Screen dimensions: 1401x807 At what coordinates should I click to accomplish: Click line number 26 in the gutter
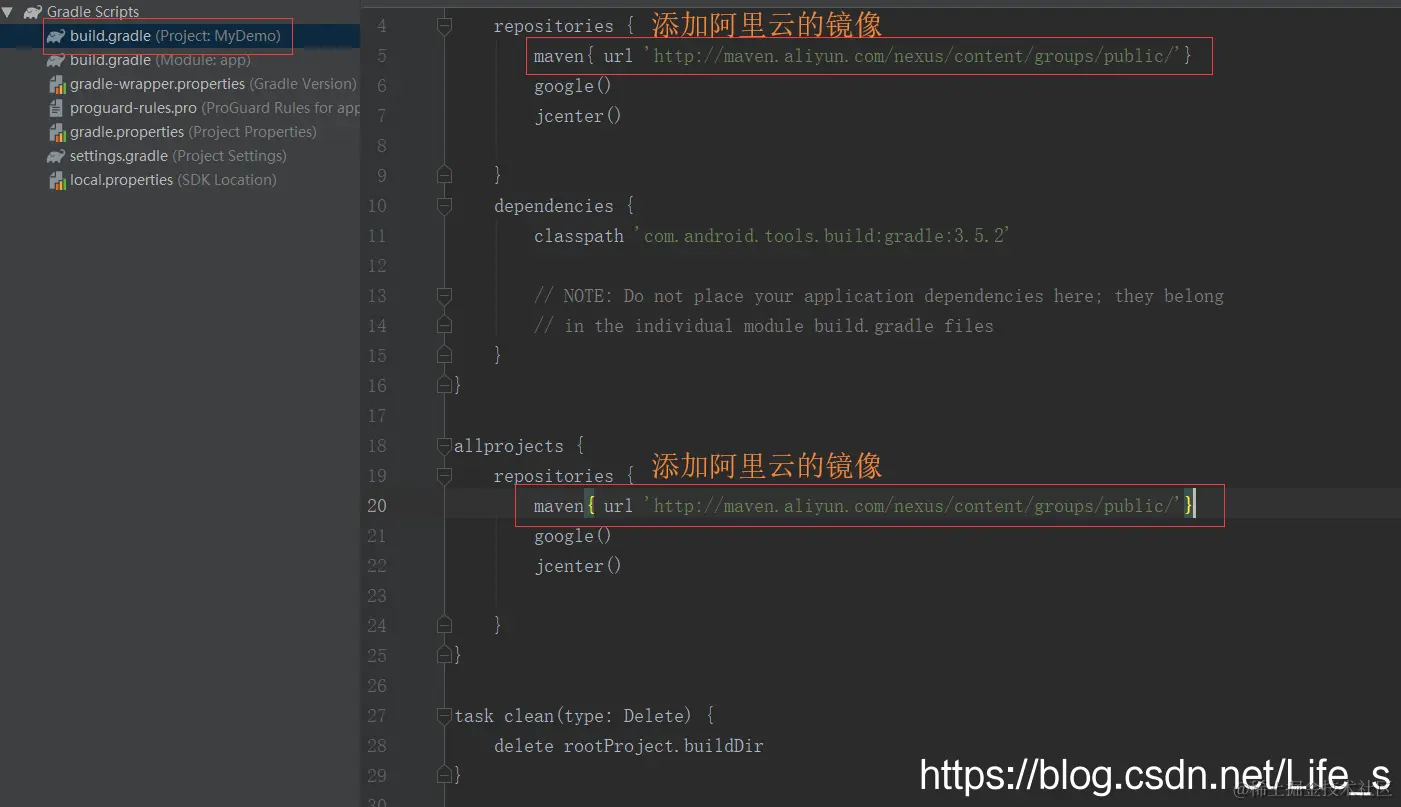point(377,686)
